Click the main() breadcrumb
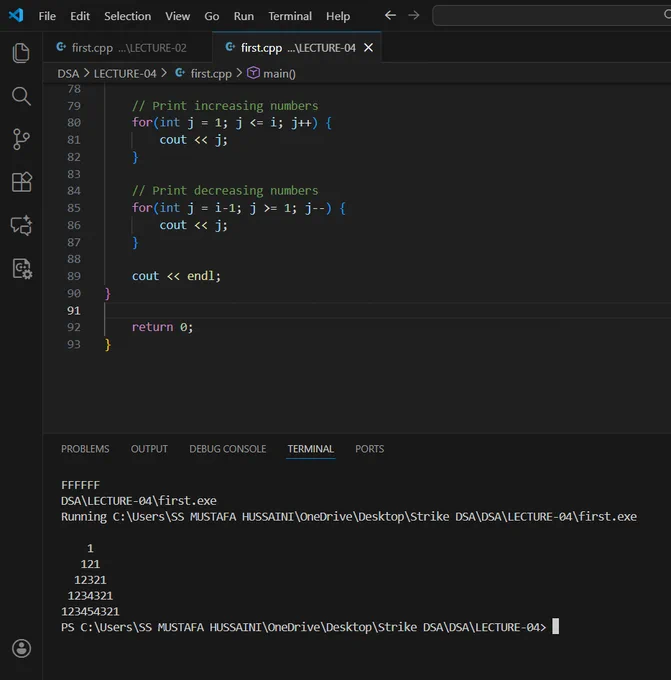The height and width of the screenshot is (680, 671). pos(279,74)
